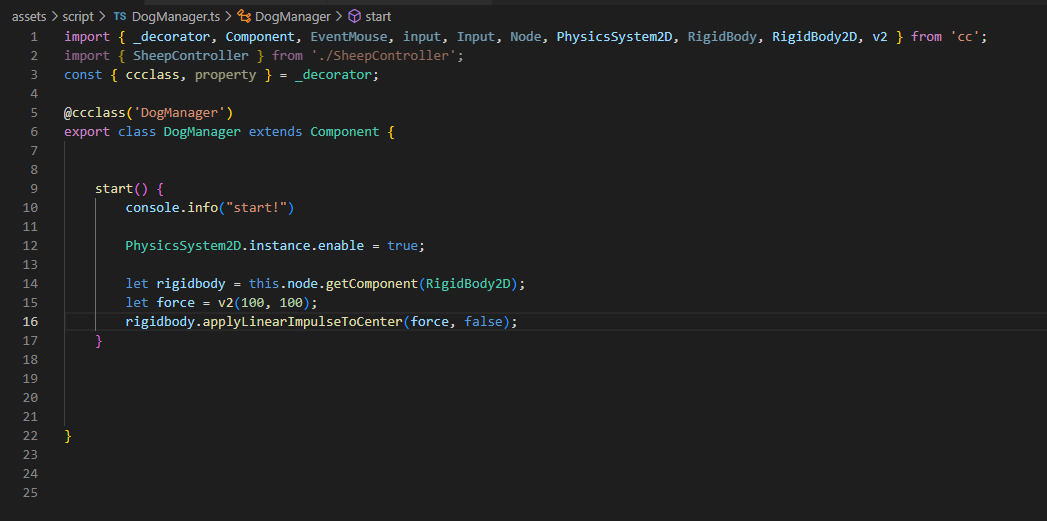1047x521 pixels.
Task: Click 'DogManager' in the class declaration
Action: [202, 132]
